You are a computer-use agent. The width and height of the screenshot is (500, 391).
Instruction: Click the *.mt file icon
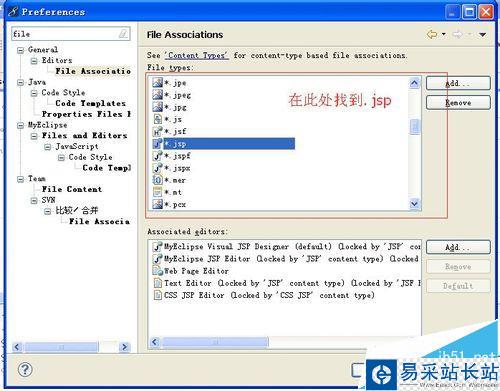(157, 192)
